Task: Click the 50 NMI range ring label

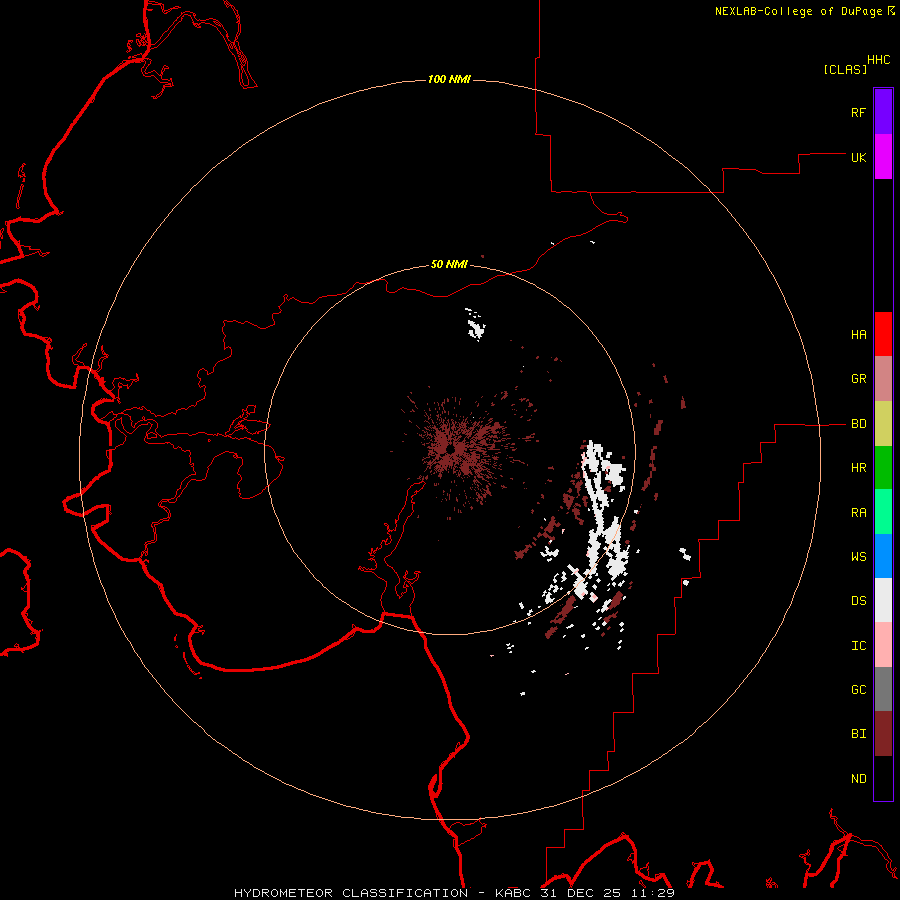Action: [449, 264]
